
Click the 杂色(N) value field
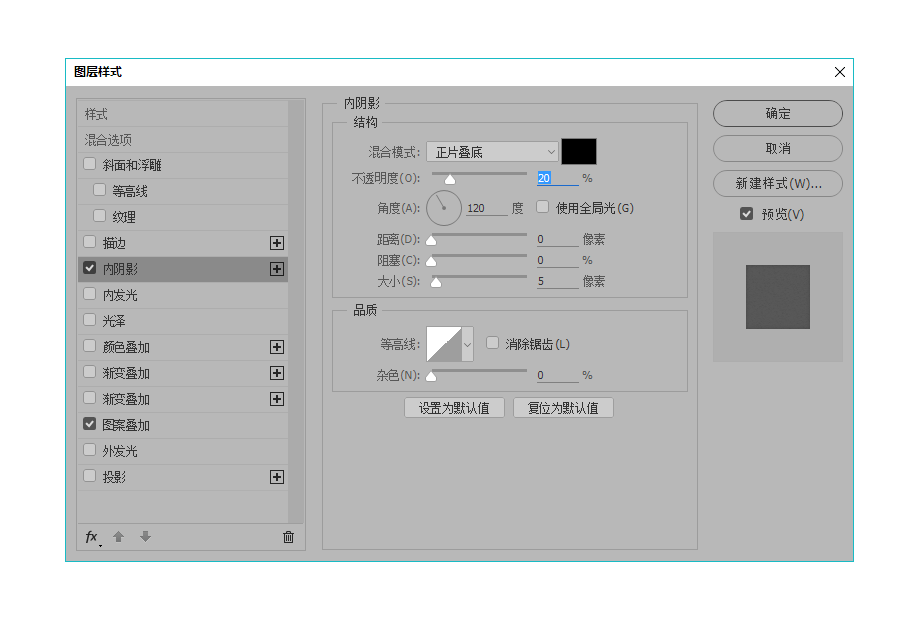pyautogui.click(x=557, y=375)
